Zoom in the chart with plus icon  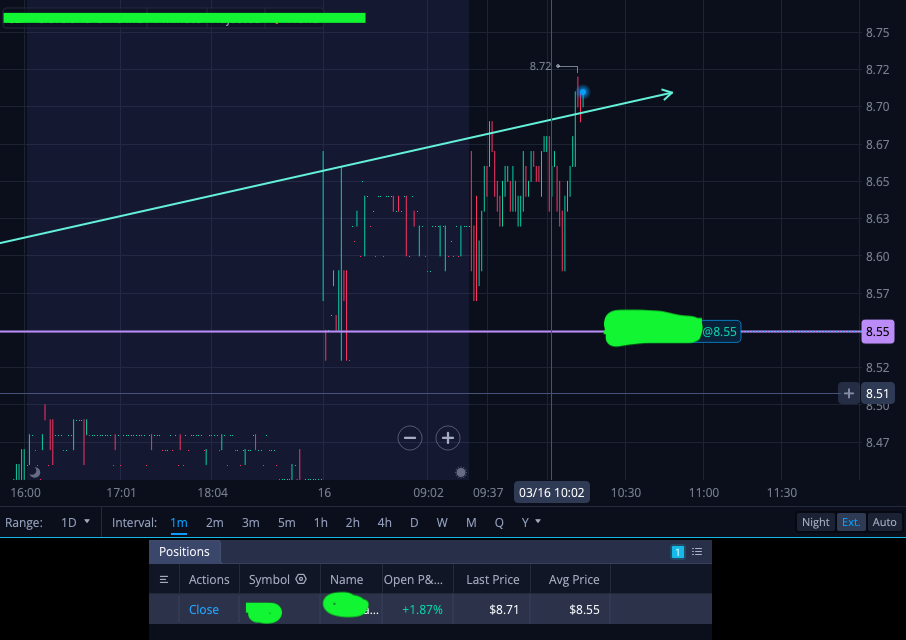pyautogui.click(x=448, y=438)
